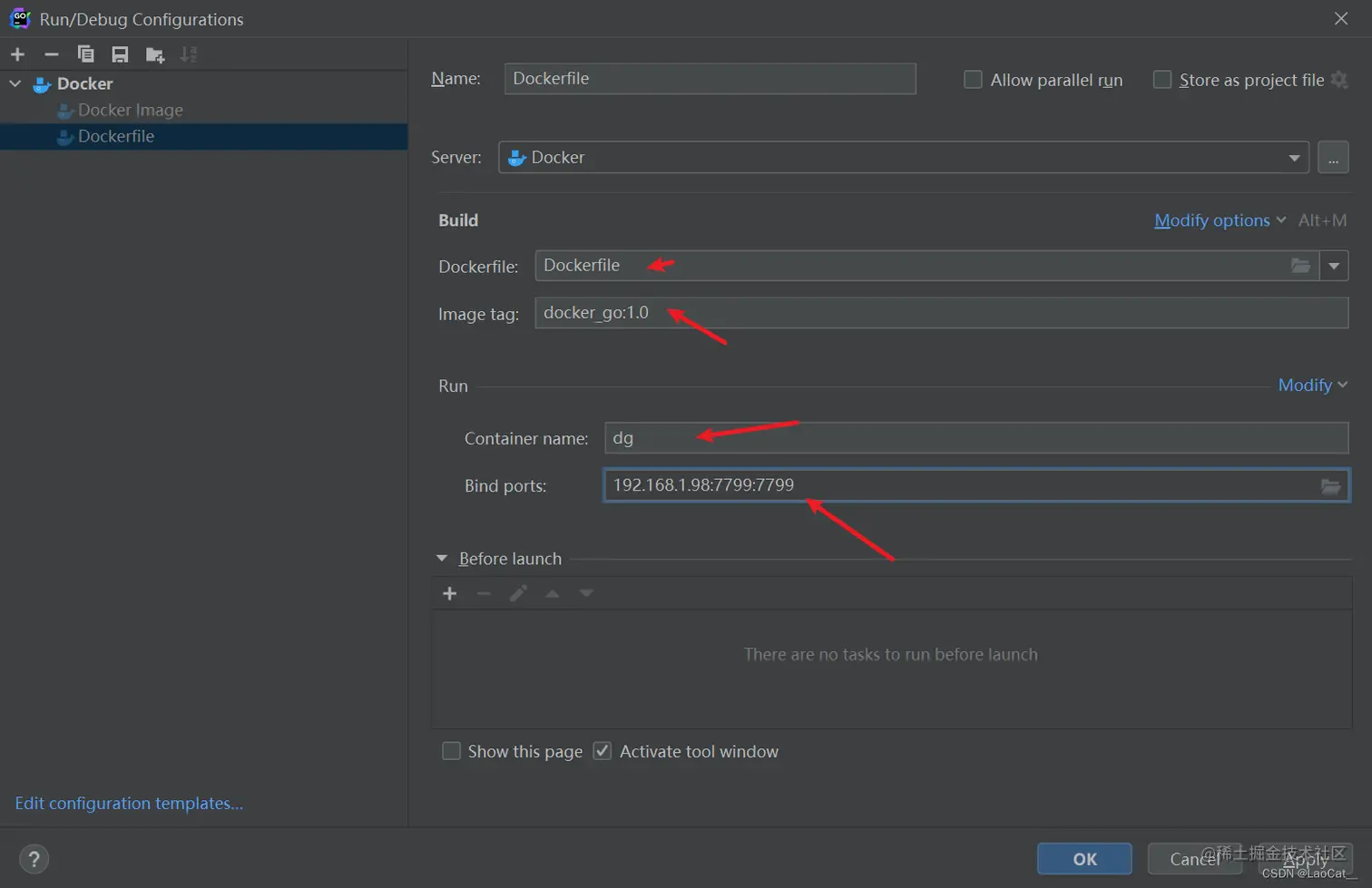Screen dimensions: 1372x888
Task: Browse for a Dockerfile with the folder icon
Action: point(1300,266)
